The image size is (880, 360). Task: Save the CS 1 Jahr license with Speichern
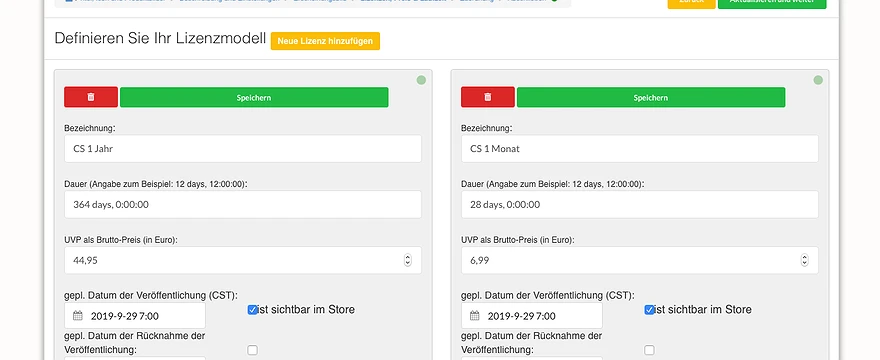point(254,97)
